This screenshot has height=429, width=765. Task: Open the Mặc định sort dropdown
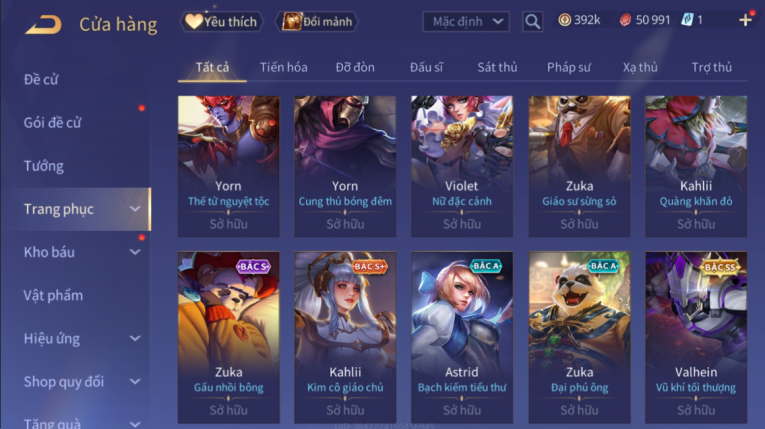pyautogui.click(x=466, y=21)
